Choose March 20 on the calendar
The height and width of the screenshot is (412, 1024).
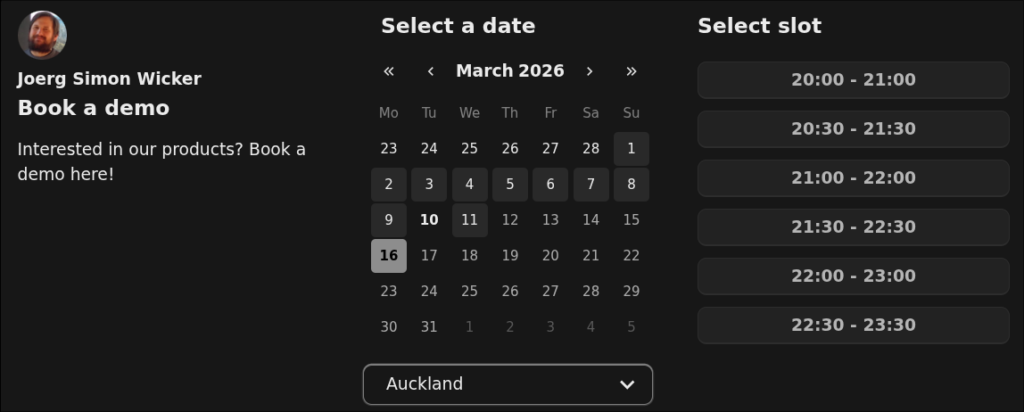(550, 256)
